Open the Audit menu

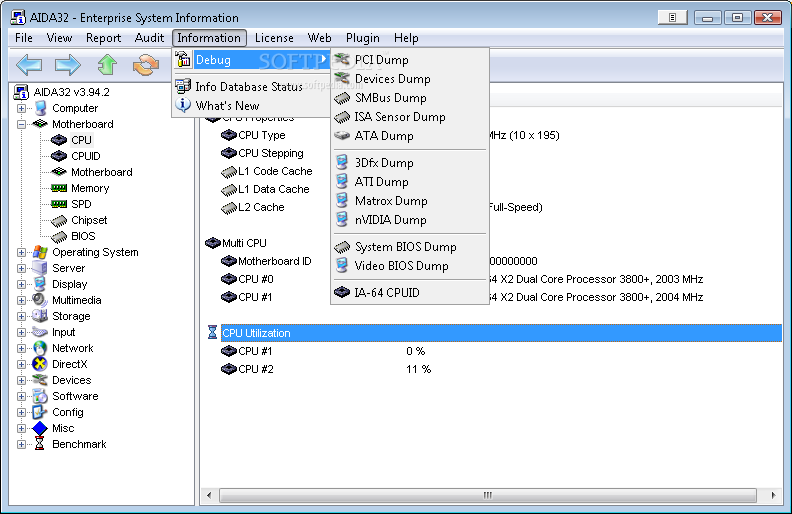149,38
